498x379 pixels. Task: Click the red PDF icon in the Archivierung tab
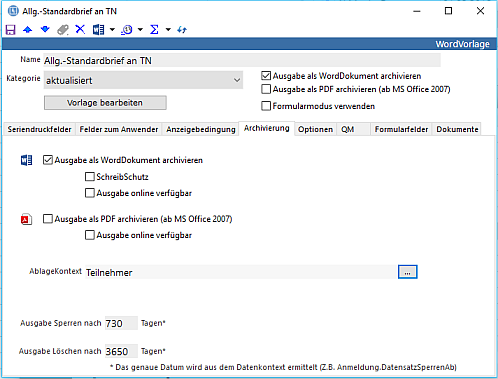[26, 219]
